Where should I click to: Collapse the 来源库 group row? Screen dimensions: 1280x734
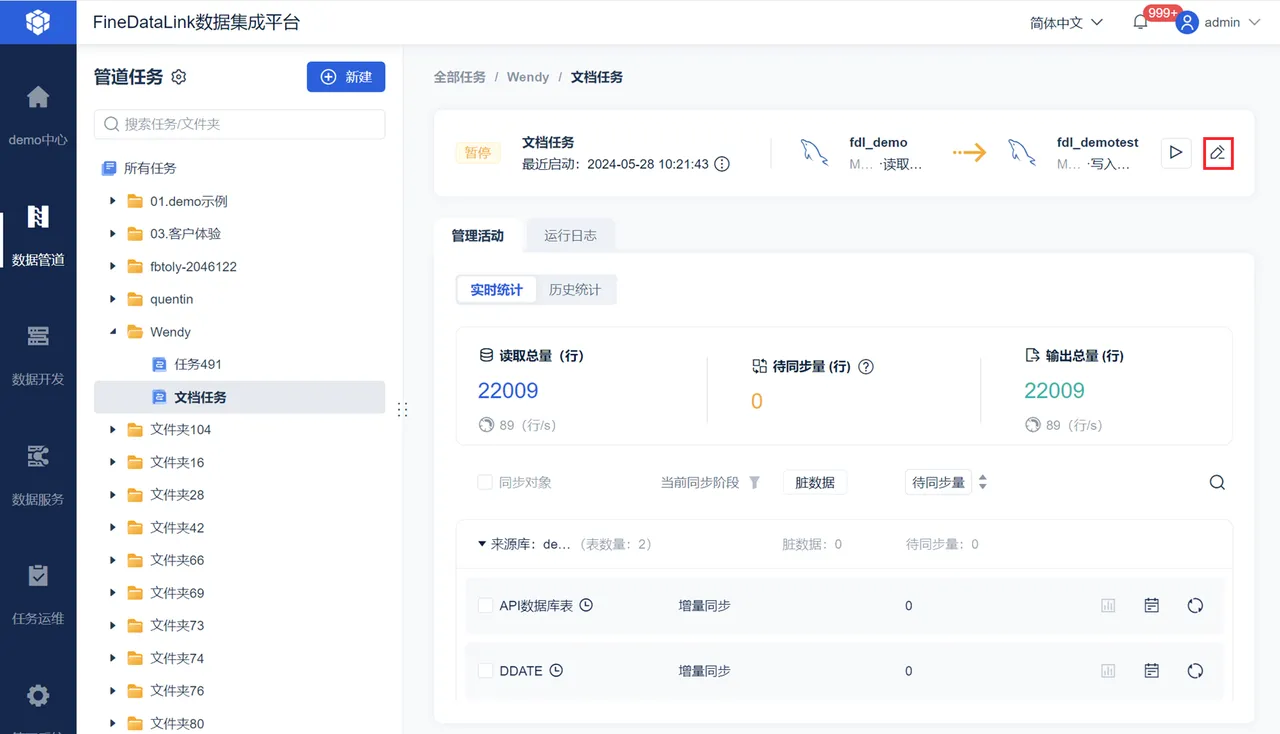point(482,544)
